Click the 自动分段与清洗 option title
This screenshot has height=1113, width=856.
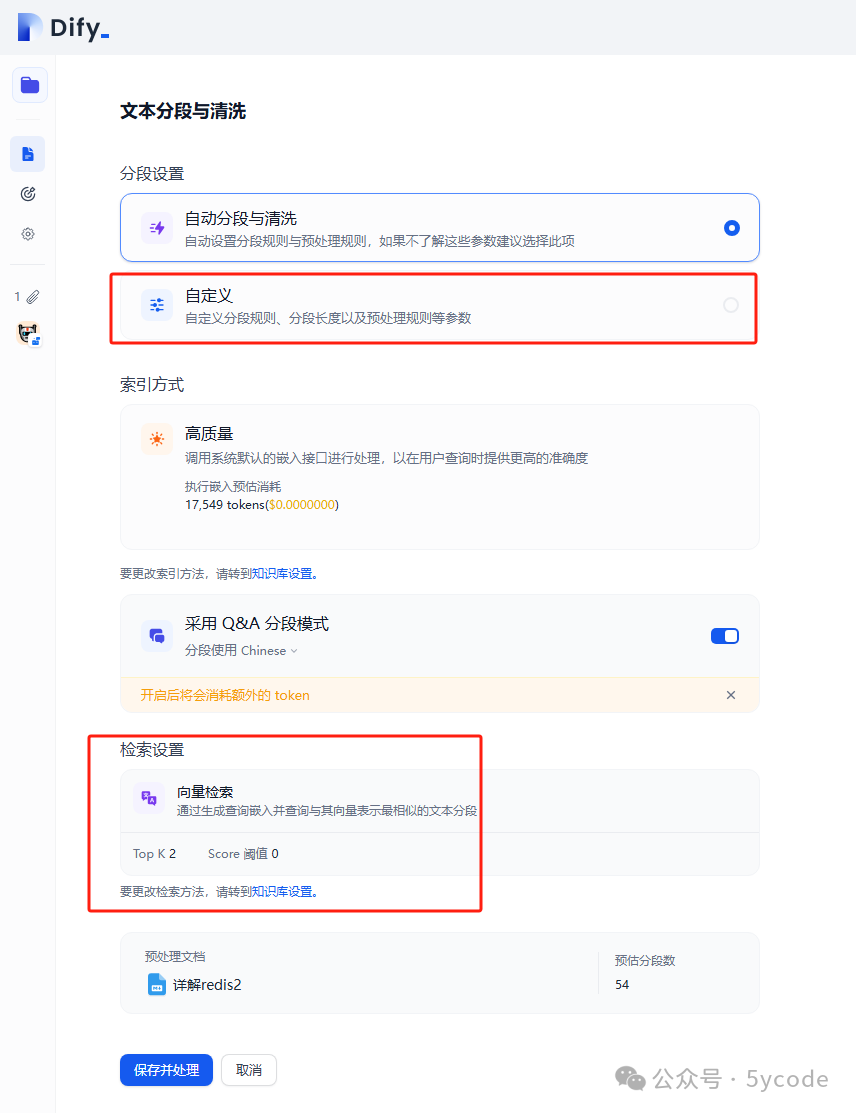[x=241, y=219]
